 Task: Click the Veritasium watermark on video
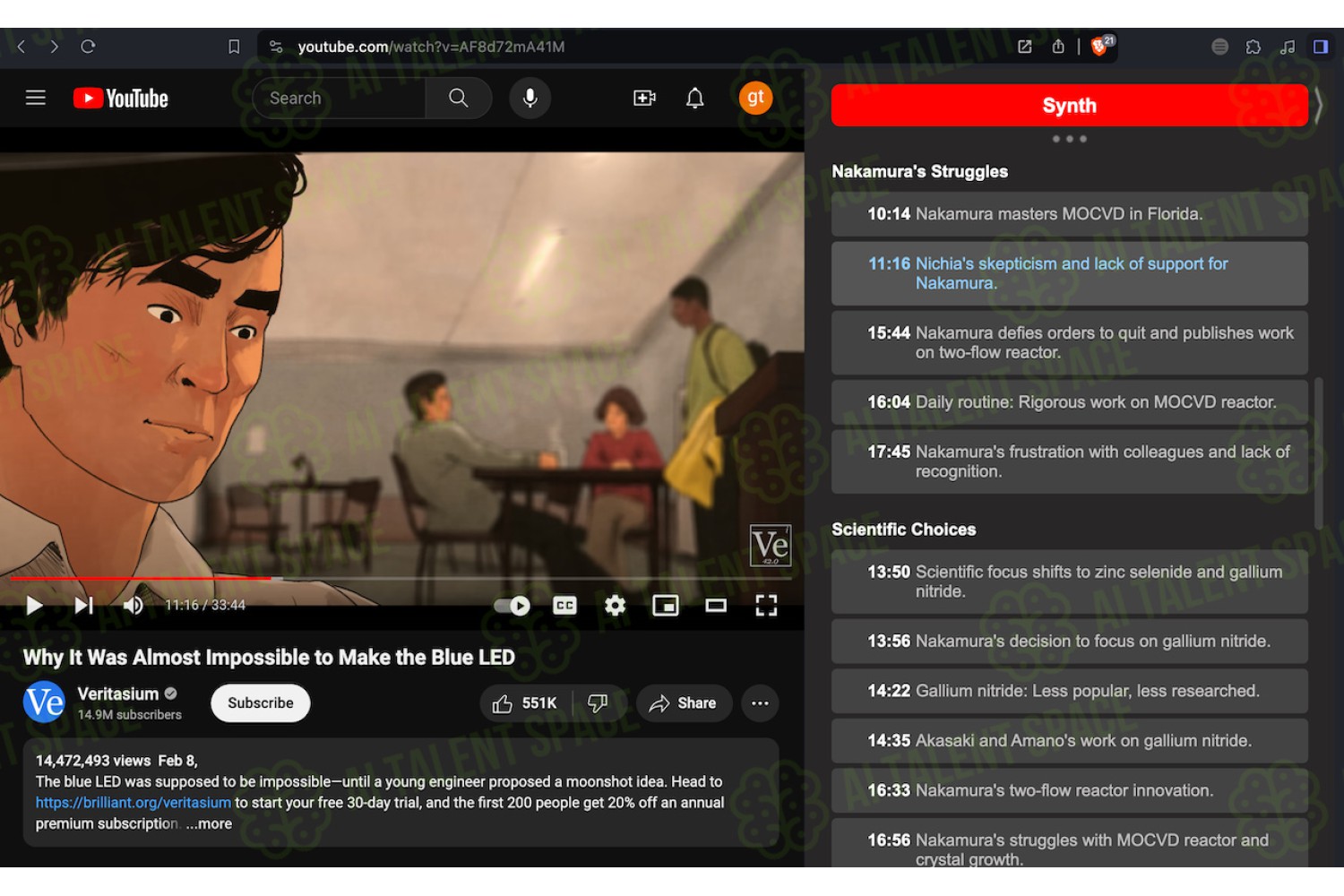(x=771, y=546)
